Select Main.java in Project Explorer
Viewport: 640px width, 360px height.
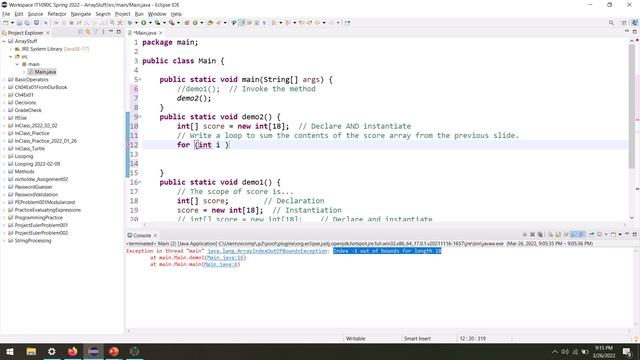45,72
